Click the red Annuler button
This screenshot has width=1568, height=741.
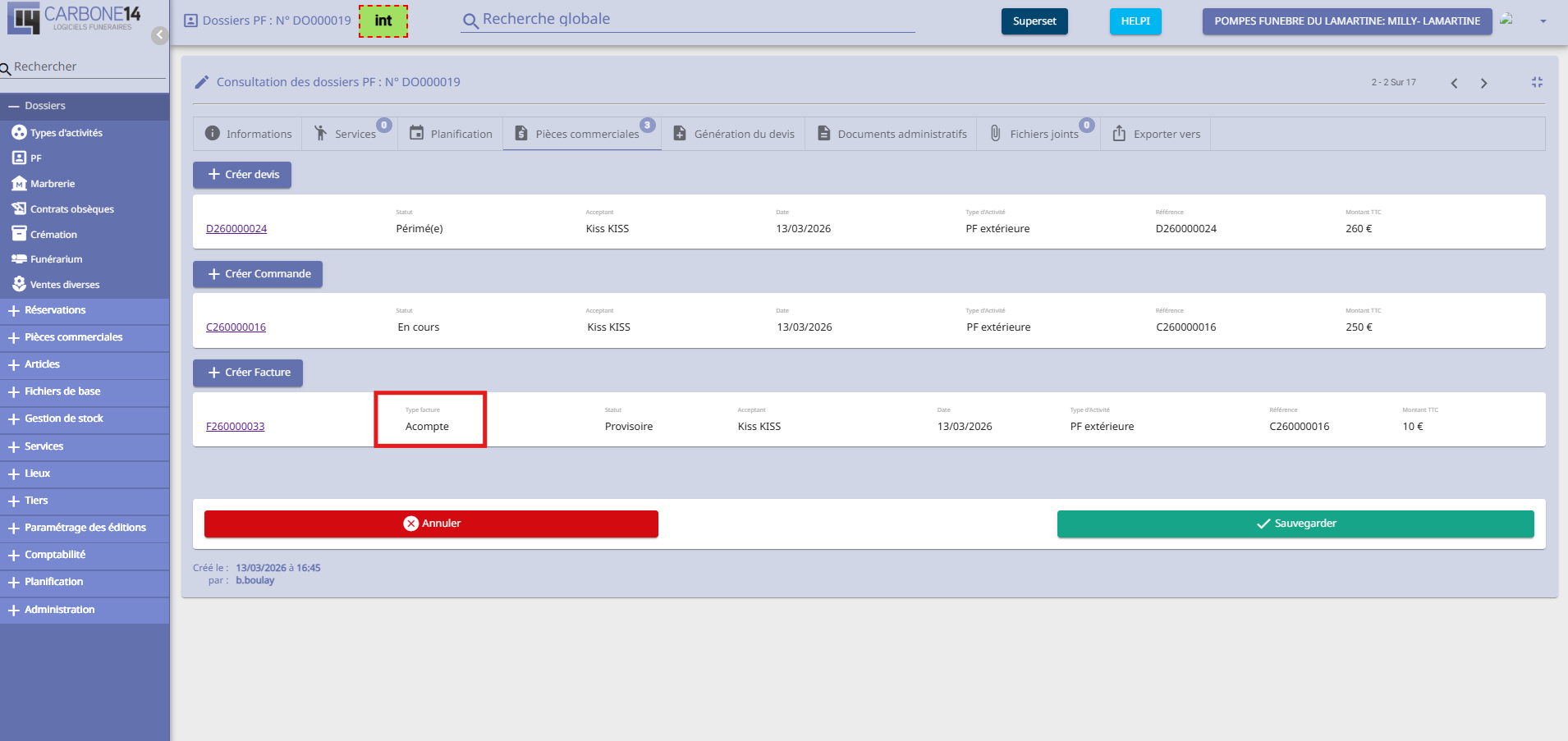pos(431,524)
